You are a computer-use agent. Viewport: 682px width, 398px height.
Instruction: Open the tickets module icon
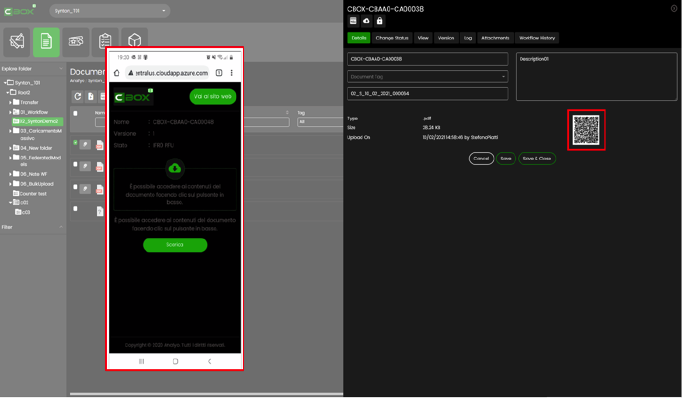click(x=76, y=42)
